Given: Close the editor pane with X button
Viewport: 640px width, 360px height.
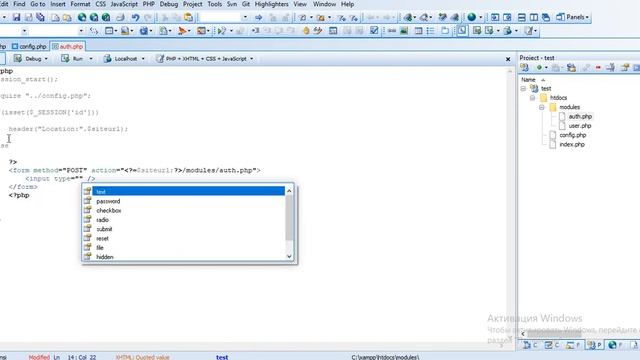Looking at the screenshot, I should [x=508, y=59].
